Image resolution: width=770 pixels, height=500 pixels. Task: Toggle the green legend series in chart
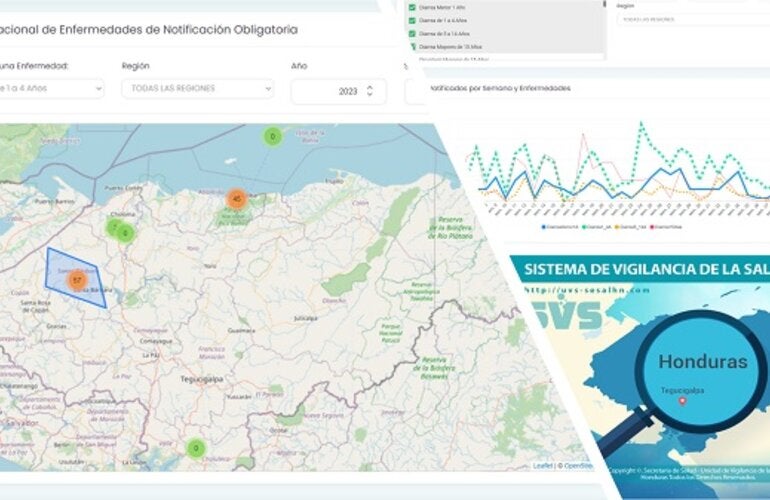(x=597, y=227)
